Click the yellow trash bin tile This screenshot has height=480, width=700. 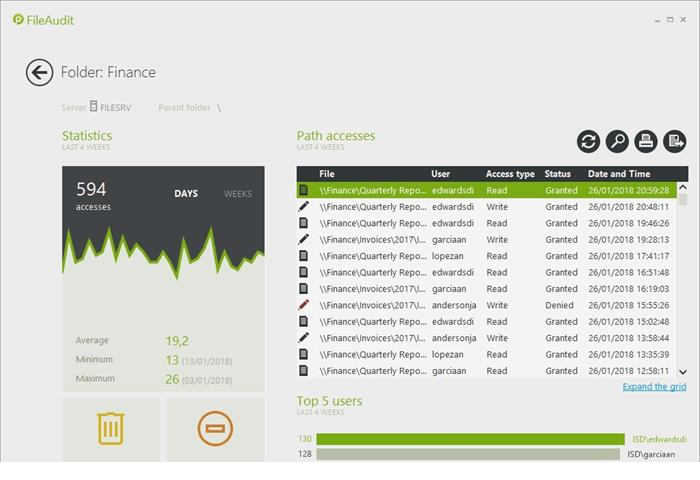111,428
